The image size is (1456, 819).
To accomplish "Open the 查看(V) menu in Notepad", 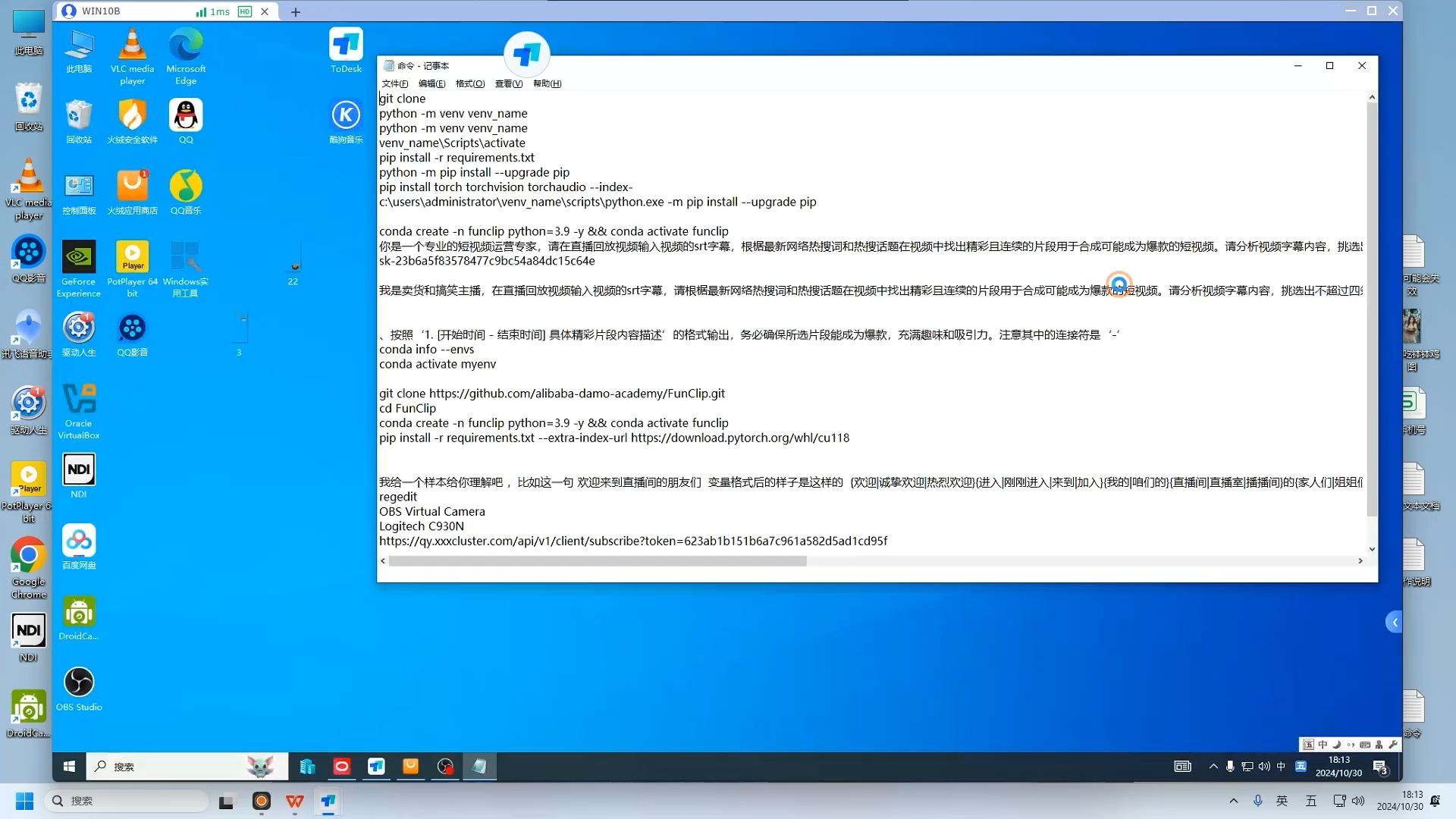I will click(x=508, y=83).
